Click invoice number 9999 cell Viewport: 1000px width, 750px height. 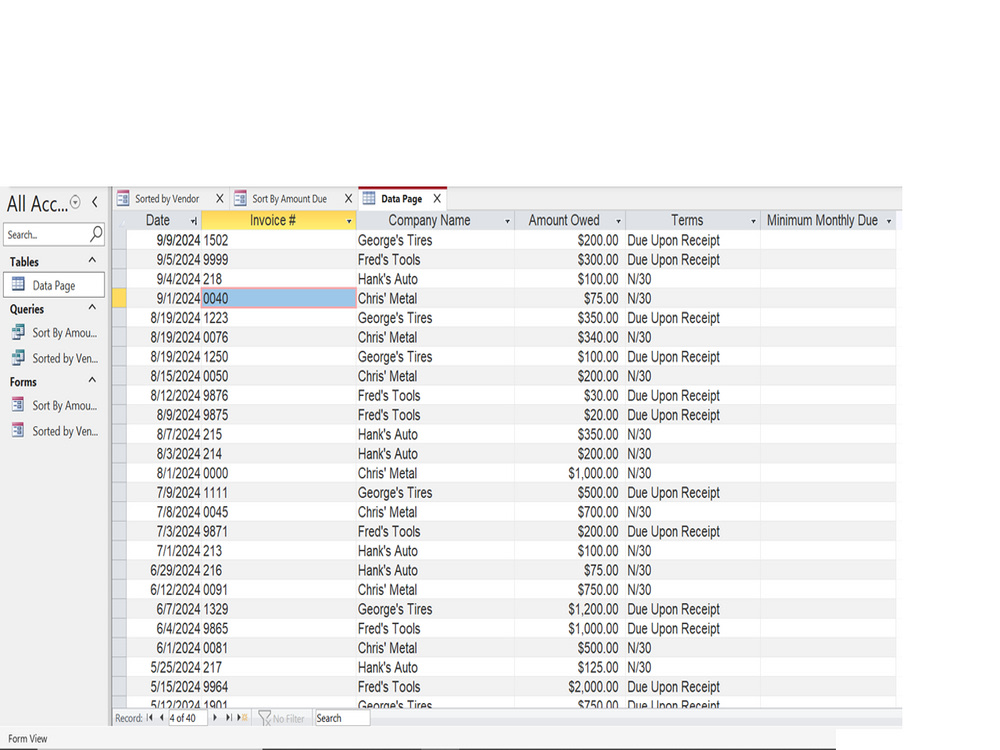pyautogui.click(x=279, y=260)
